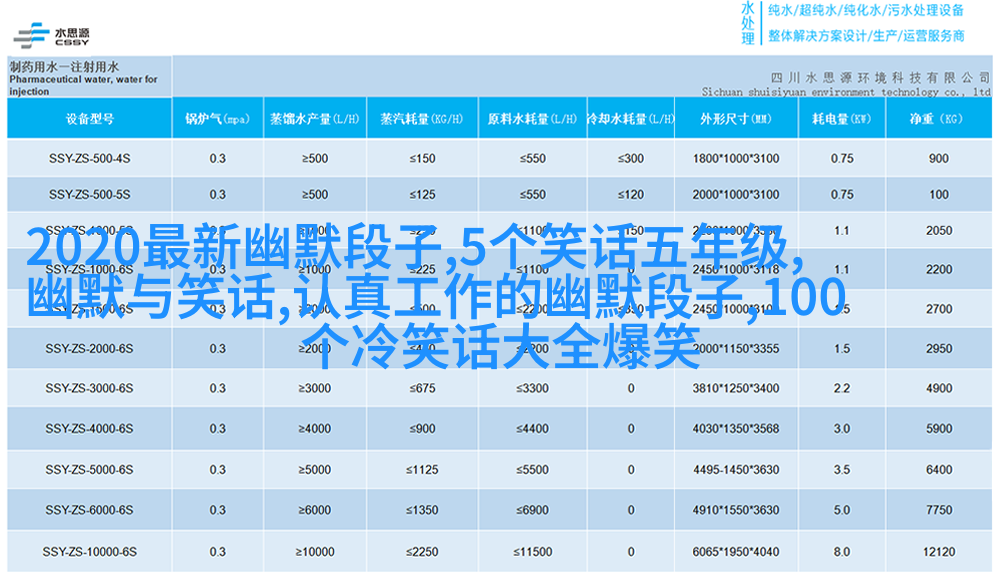
Task: Click the 水处理 badge icon
Action: [747, 24]
